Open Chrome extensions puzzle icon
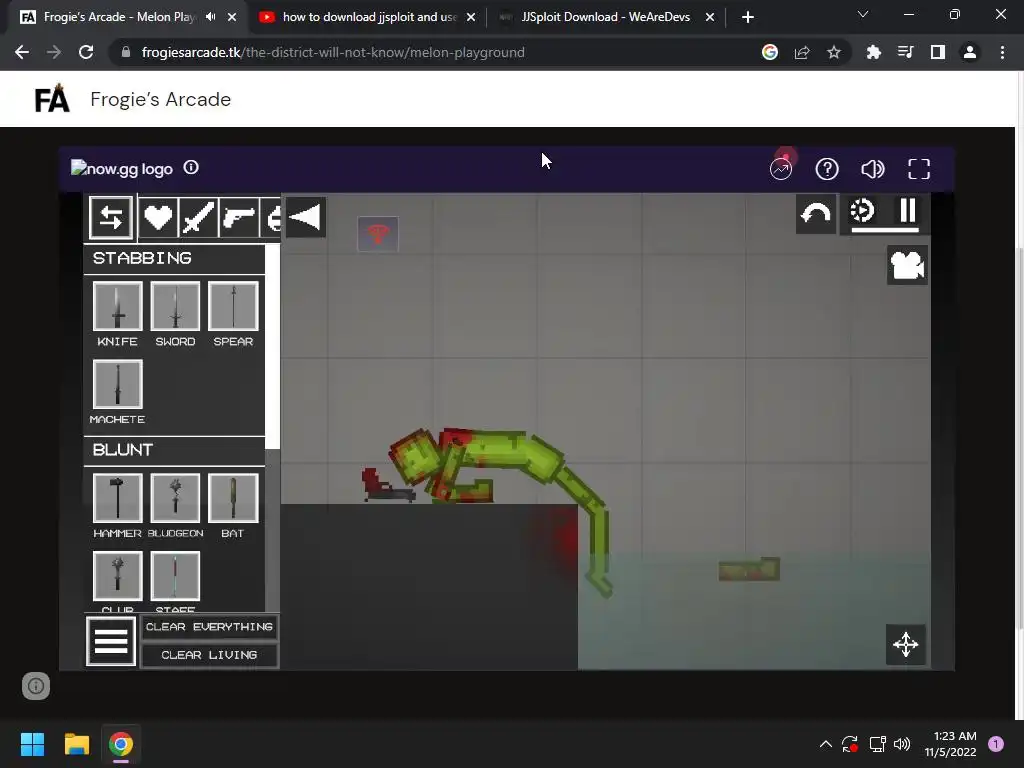Image resolution: width=1024 pixels, height=768 pixels. click(x=873, y=52)
